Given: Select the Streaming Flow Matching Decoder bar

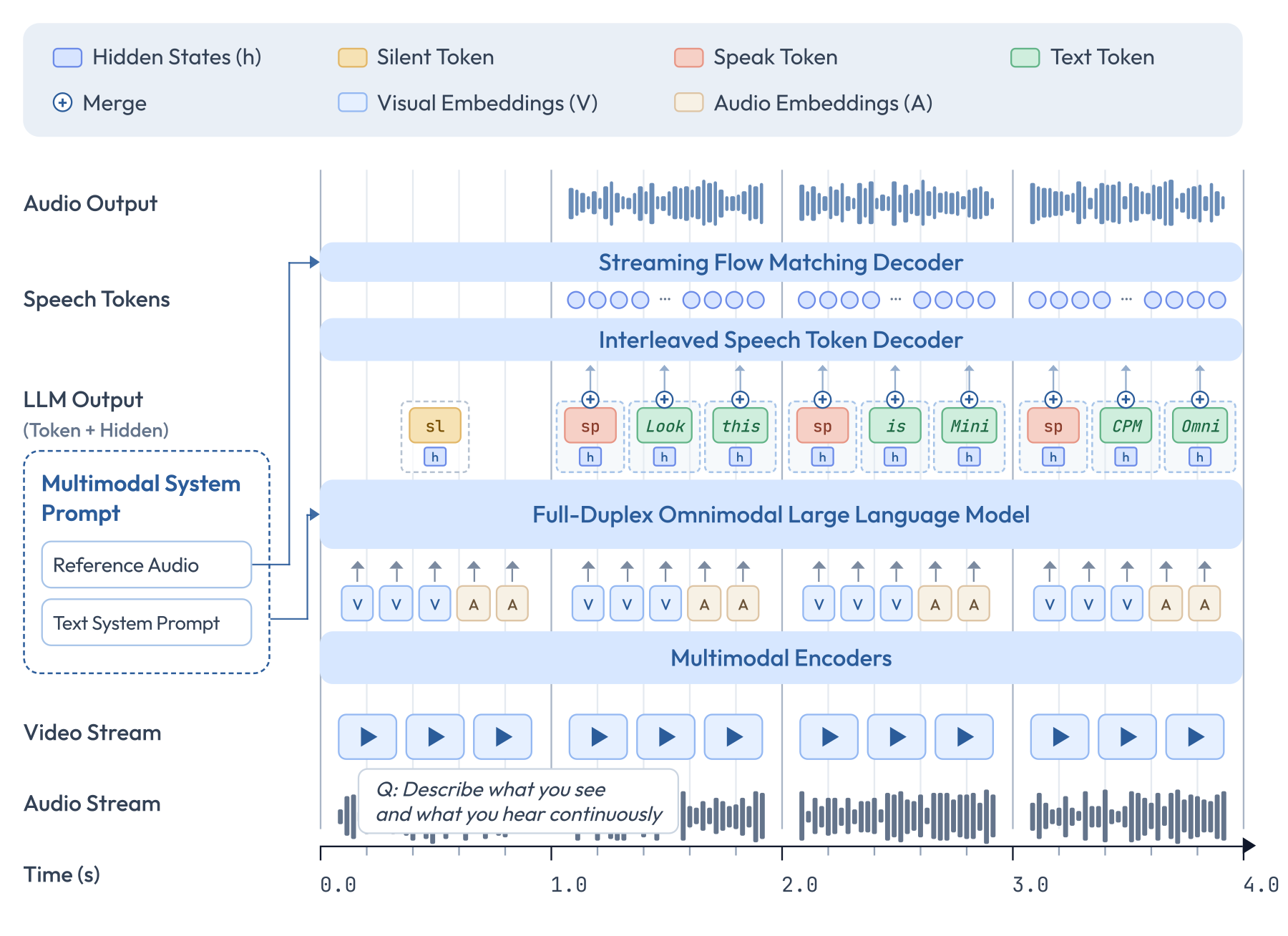Looking at the screenshot, I should (781, 263).
